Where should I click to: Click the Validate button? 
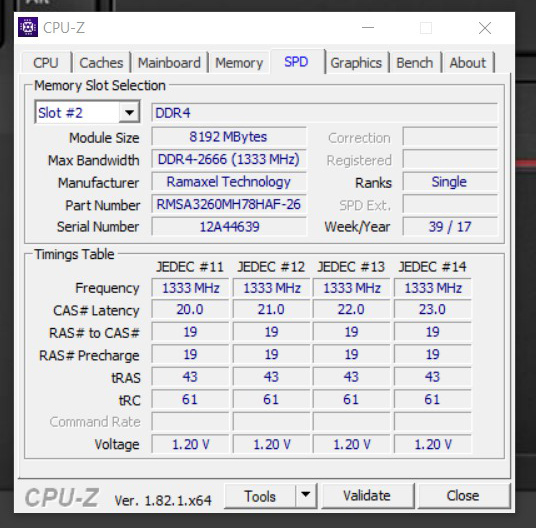367,496
